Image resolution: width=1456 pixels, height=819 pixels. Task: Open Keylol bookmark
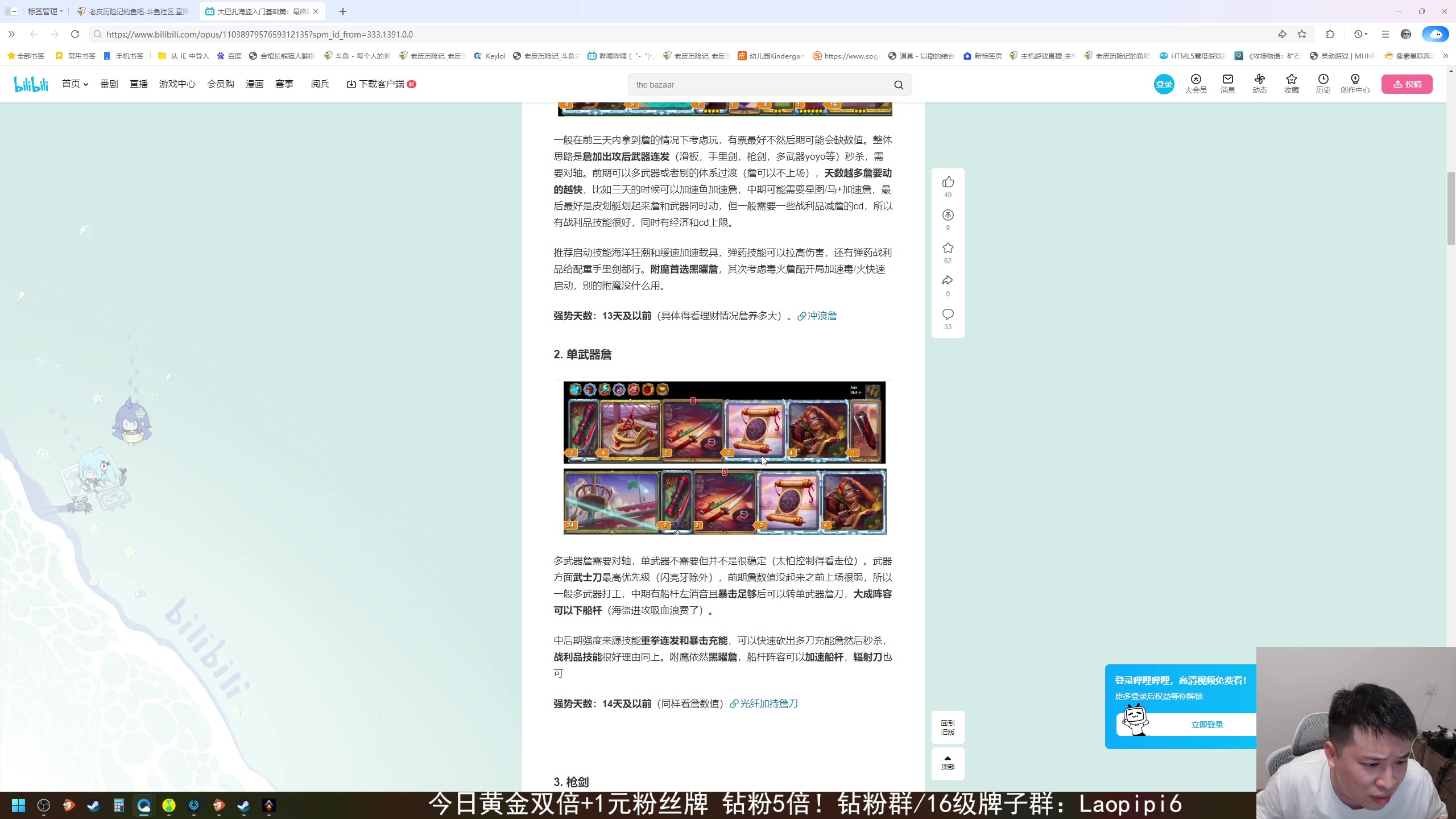click(x=489, y=56)
